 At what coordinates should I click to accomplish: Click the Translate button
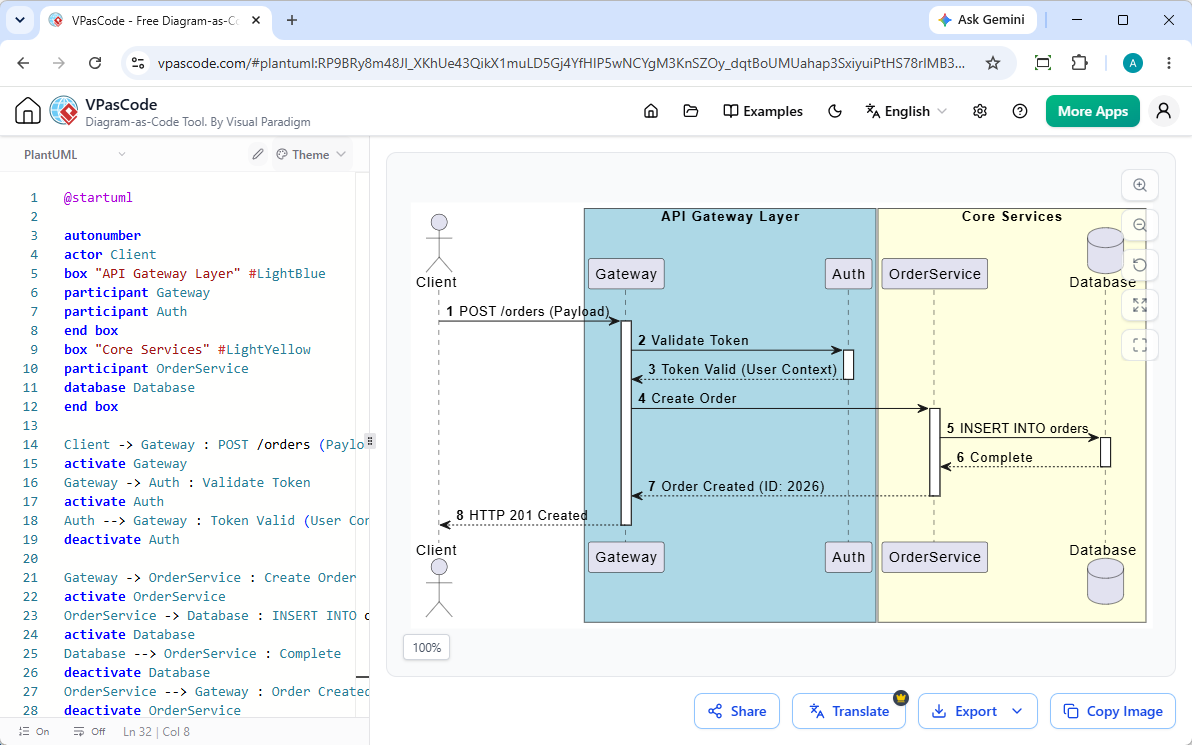coord(848,712)
